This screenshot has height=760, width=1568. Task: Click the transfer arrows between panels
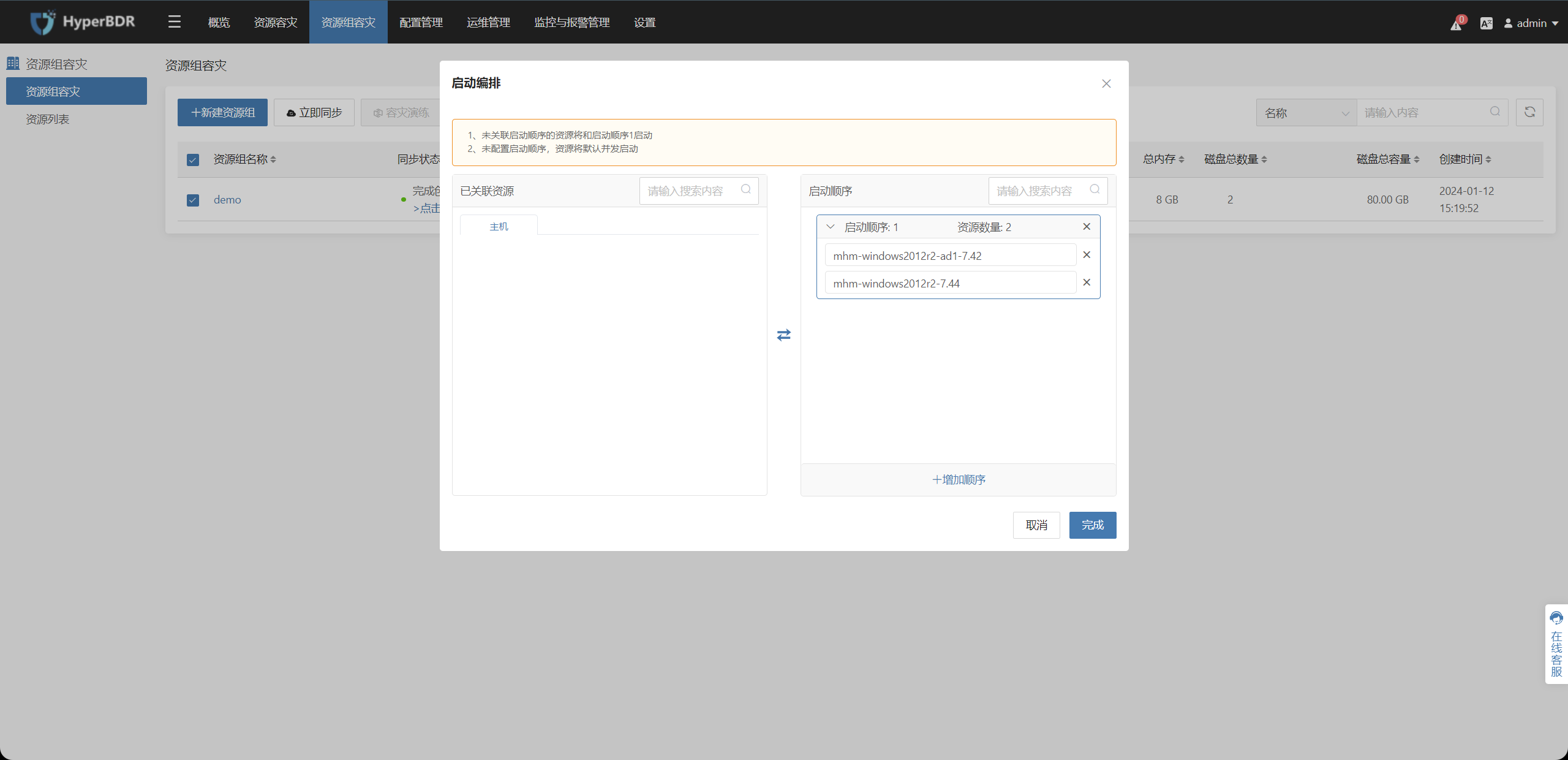(x=783, y=335)
